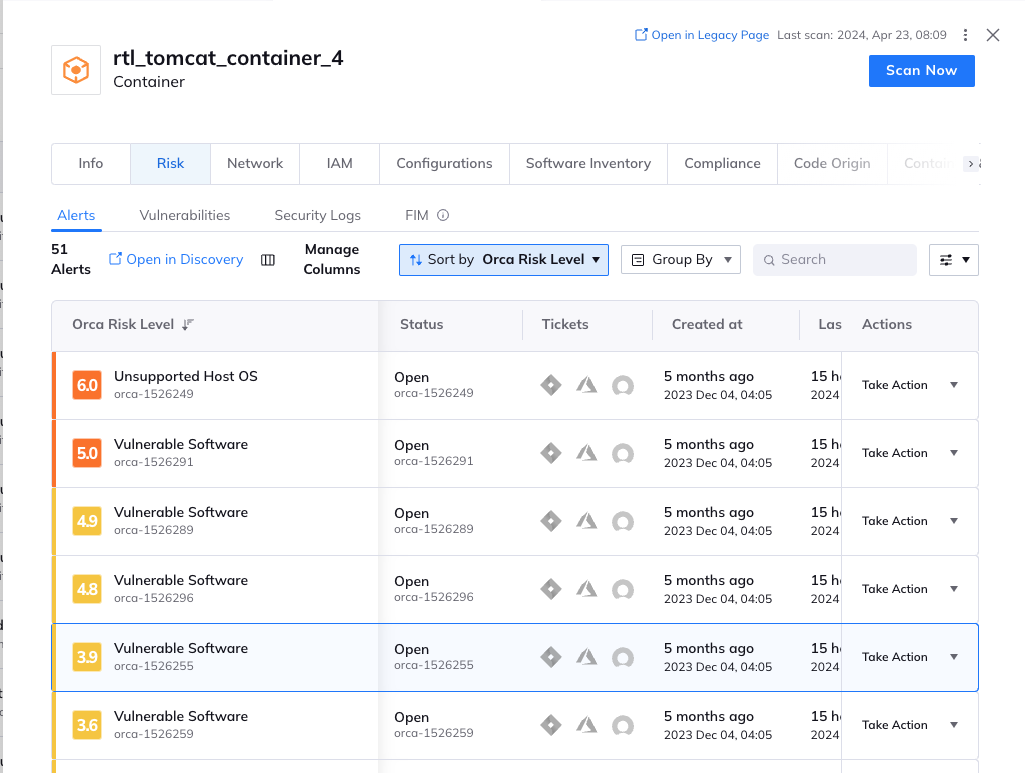Viewport: 1025px width, 773px height.
Task: Open the Vulnerabilities sub-tab
Action: pyautogui.click(x=185, y=215)
